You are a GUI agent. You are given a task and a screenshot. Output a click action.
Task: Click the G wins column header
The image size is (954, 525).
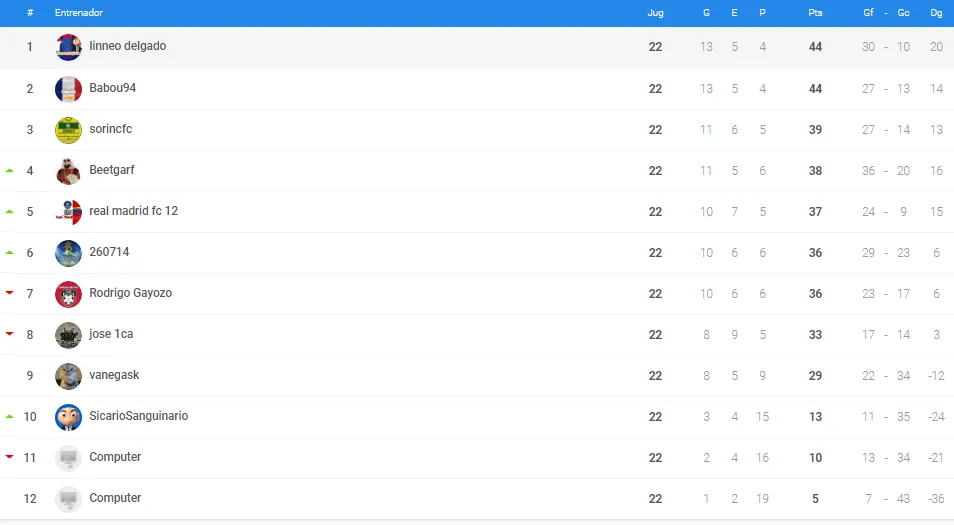(706, 13)
